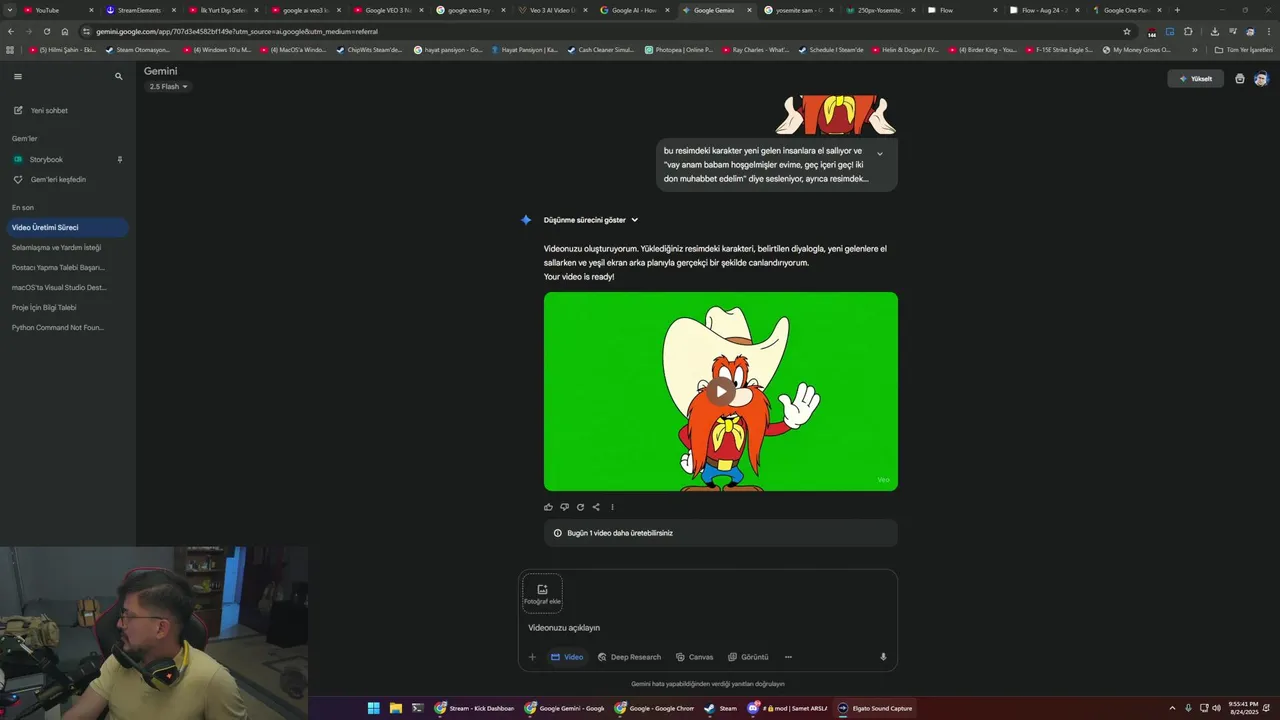Image resolution: width=1280 pixels, height=720 pixels.
Task: Open a new browser tab
Action: click(x=1177, y=10)
